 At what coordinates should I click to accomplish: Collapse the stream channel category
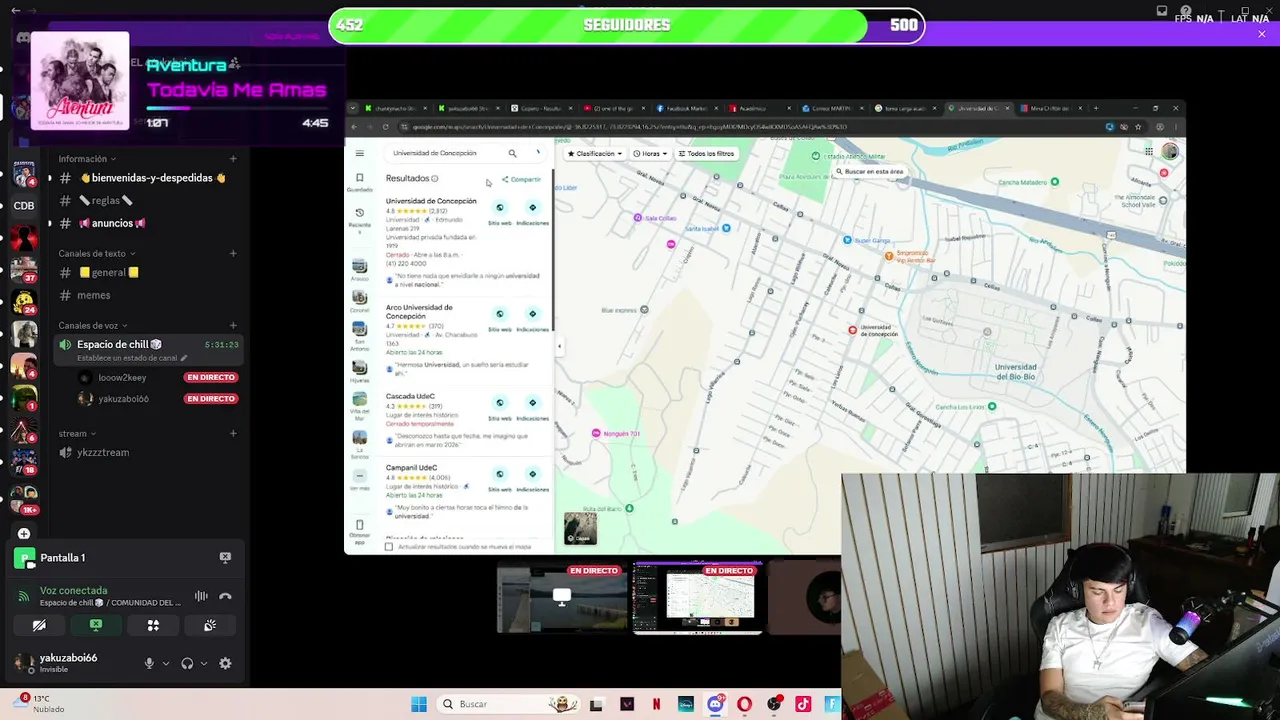tap(77, 433)
